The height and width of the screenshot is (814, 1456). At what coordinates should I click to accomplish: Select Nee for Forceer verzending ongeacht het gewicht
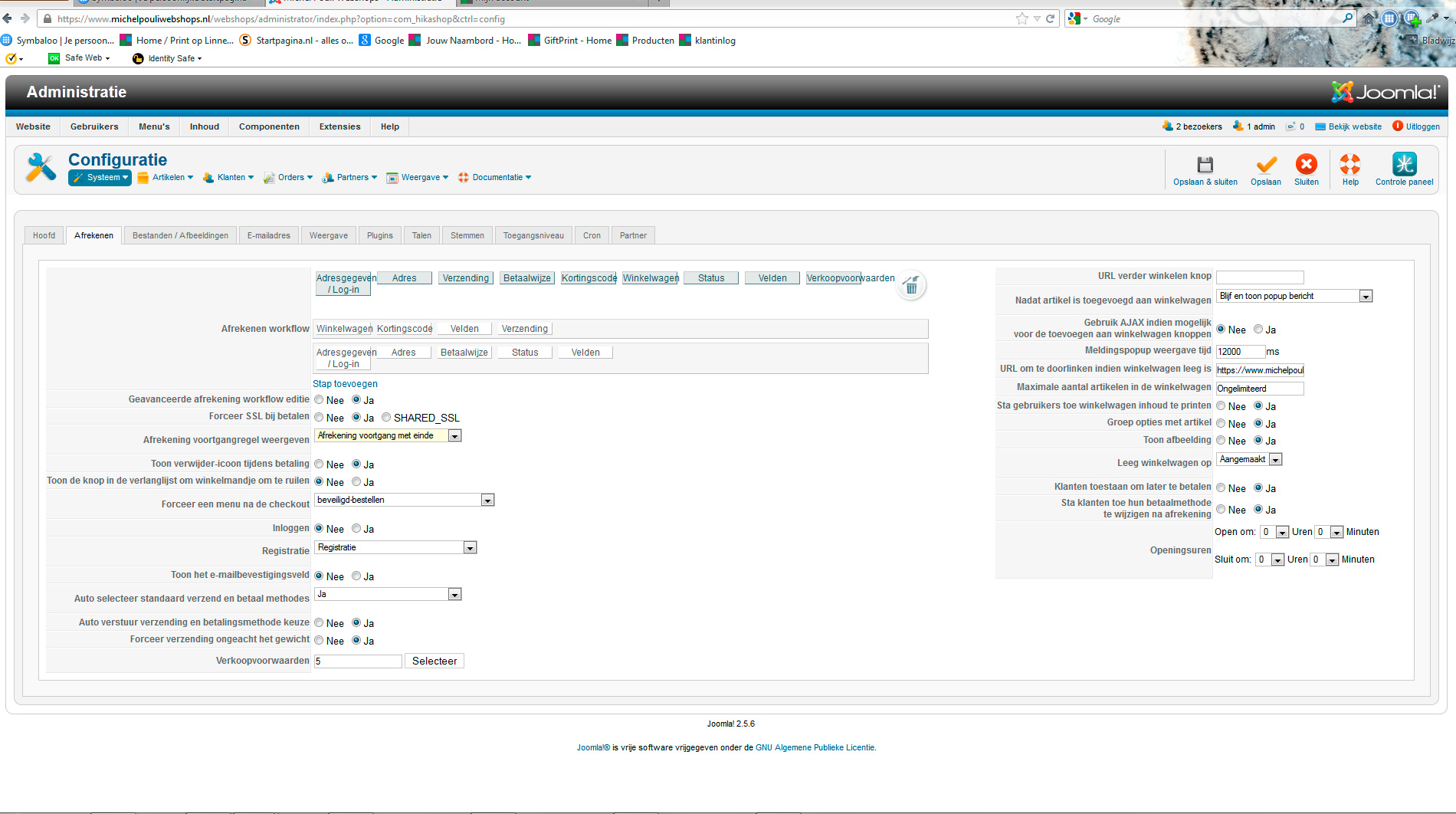pyautogui.click(x=319, y=640)
